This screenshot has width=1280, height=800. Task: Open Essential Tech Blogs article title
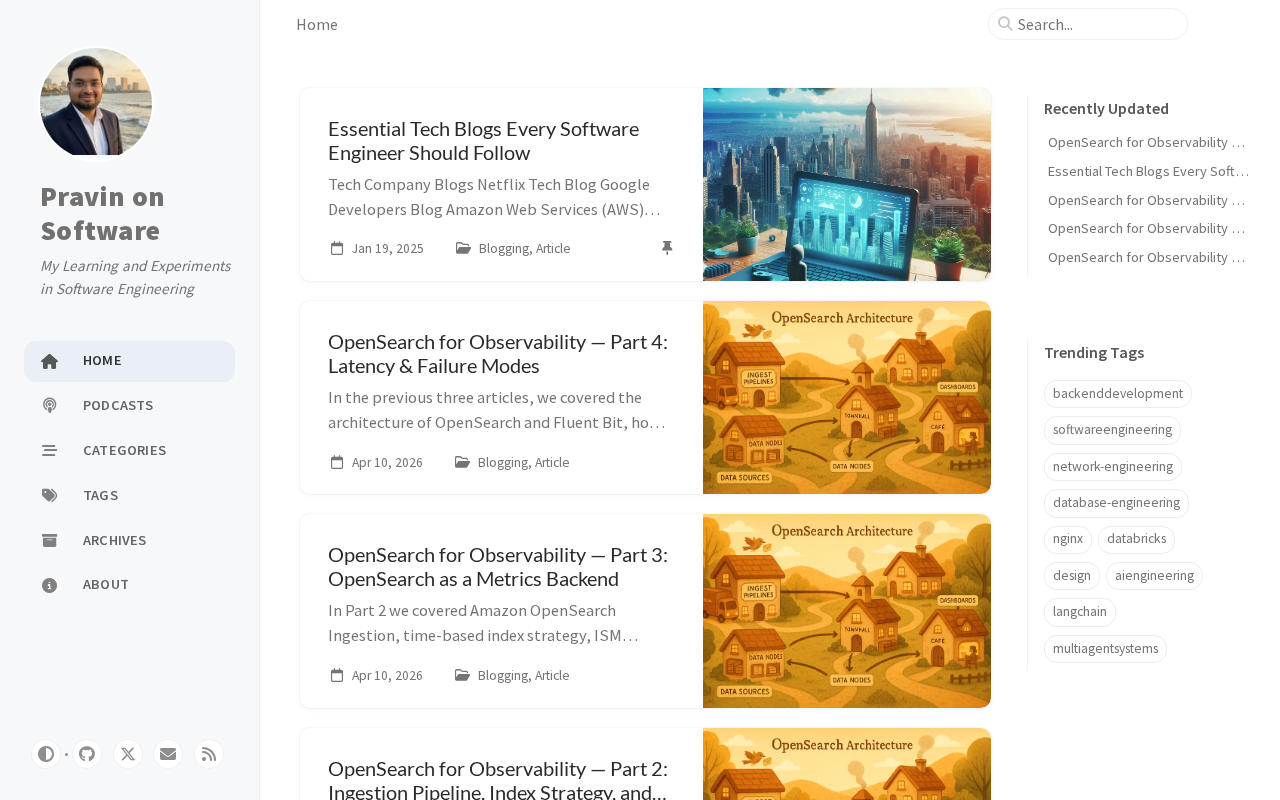coord(483,141)
